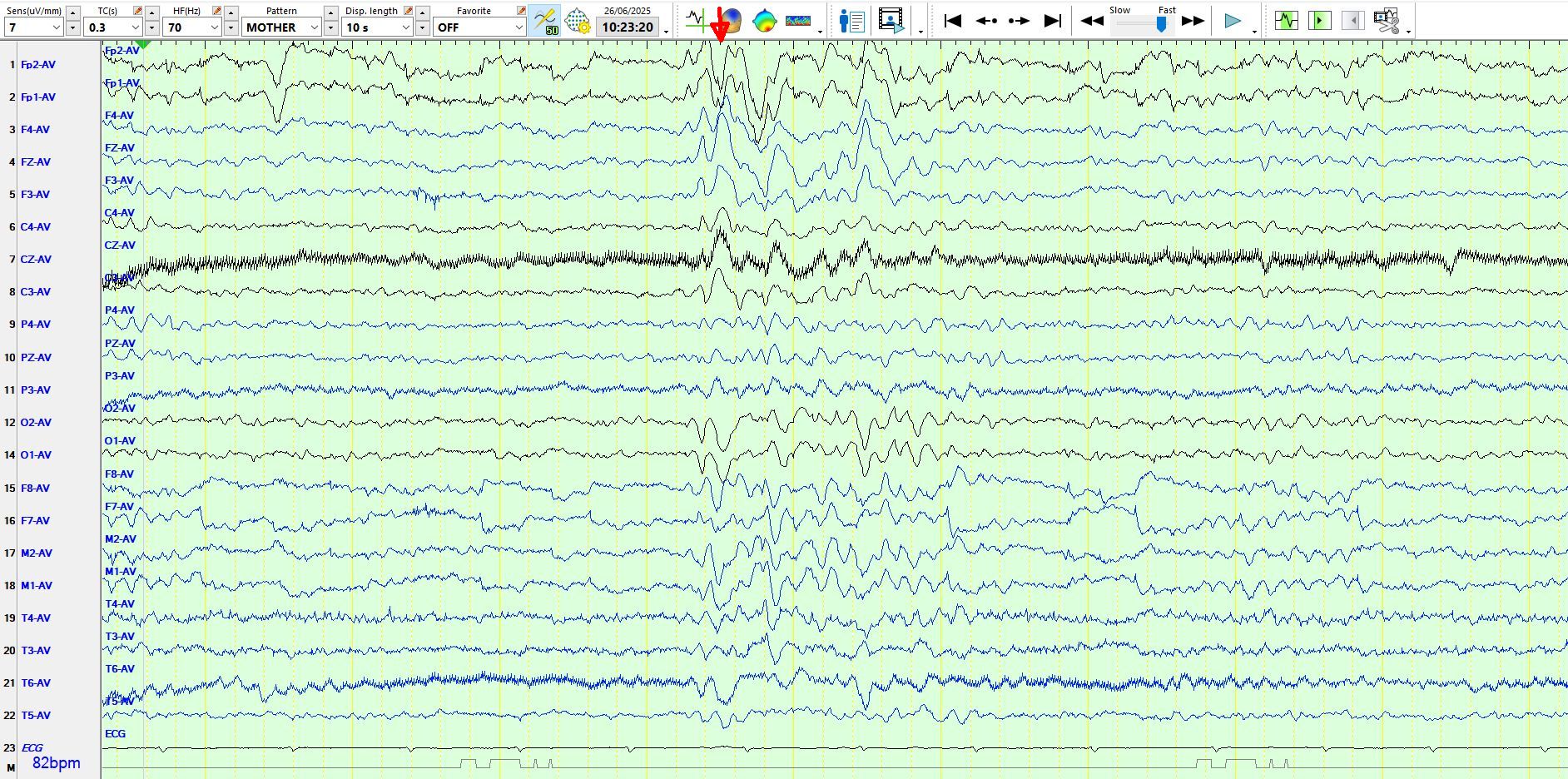Expand the arrow beside the video playback icon
This screenshot has height=779, width=1568.
pos(920,32)
